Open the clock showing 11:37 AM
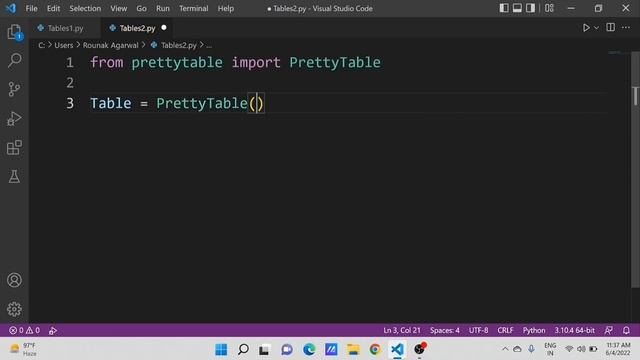The height and width of the screenshot is (360, 640). (618, 349)
